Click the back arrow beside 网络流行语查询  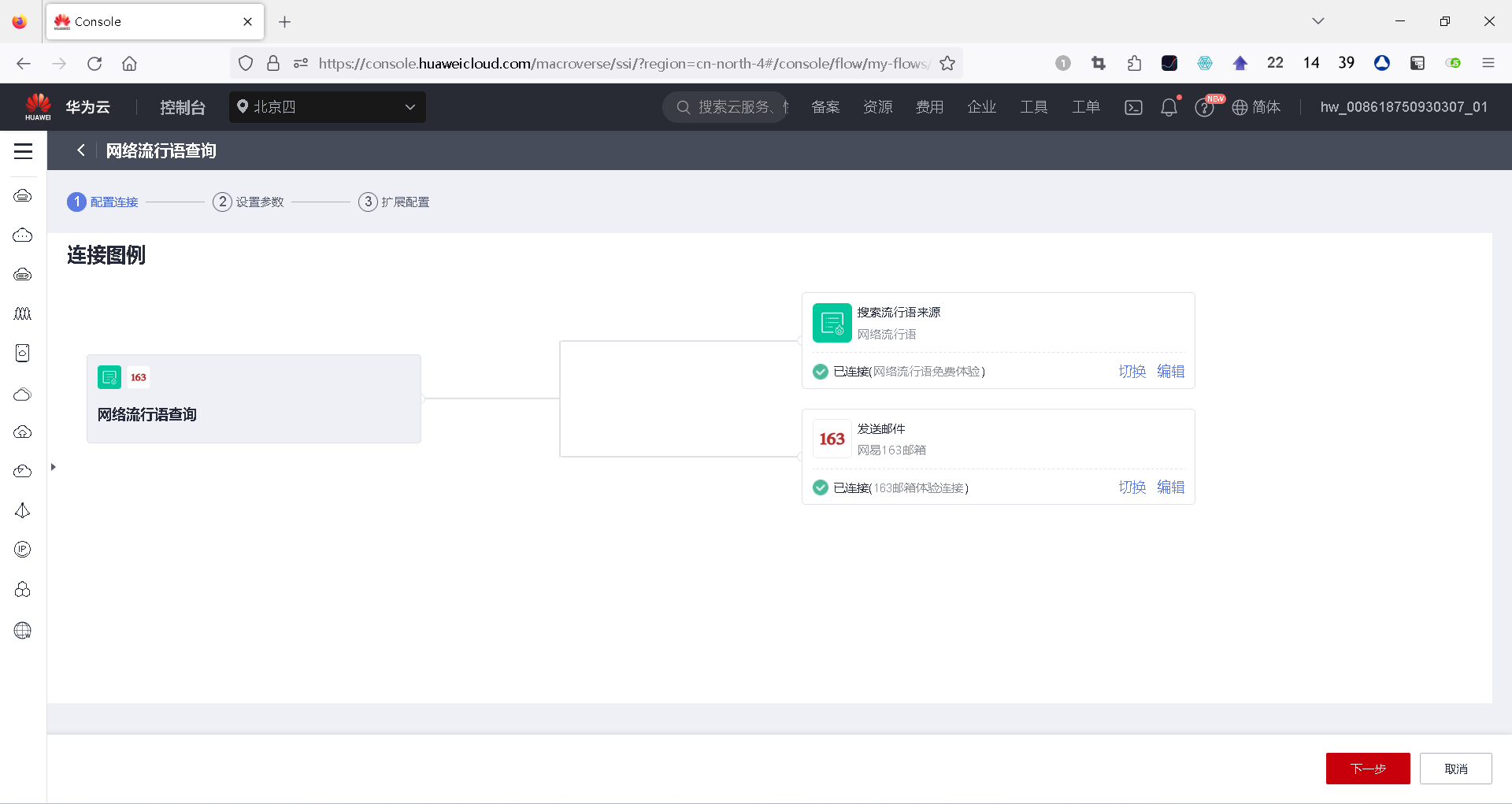pos(81,150)
